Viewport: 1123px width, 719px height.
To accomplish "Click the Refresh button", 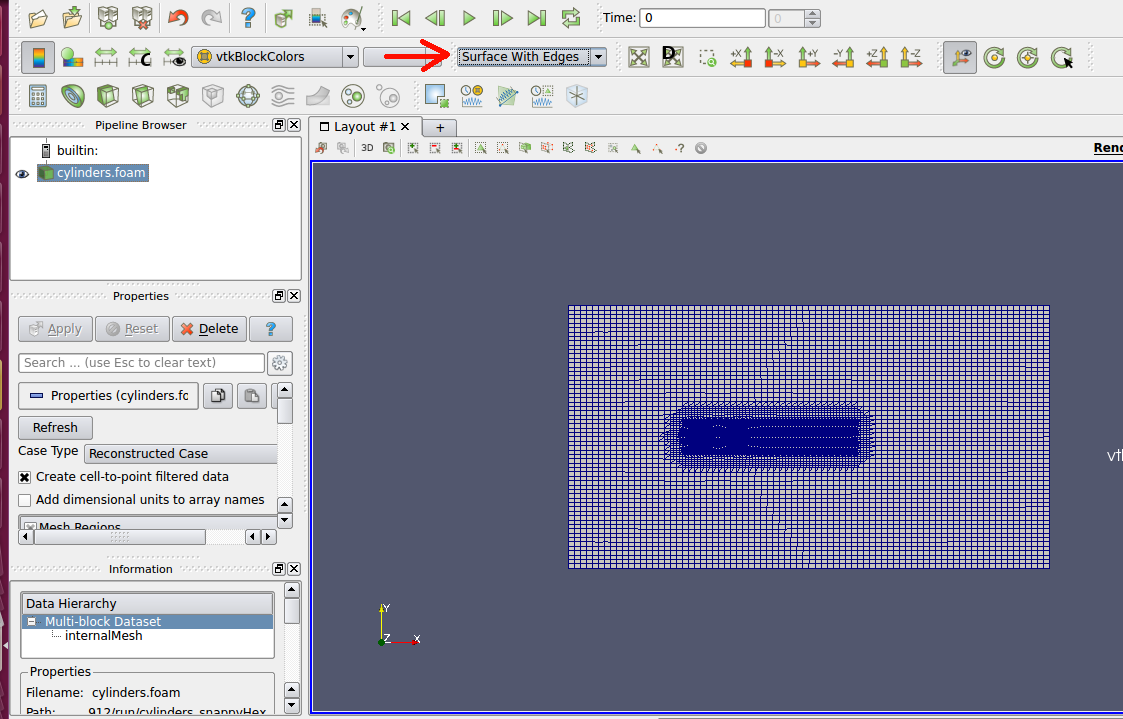I will click(x=55, y=428).
